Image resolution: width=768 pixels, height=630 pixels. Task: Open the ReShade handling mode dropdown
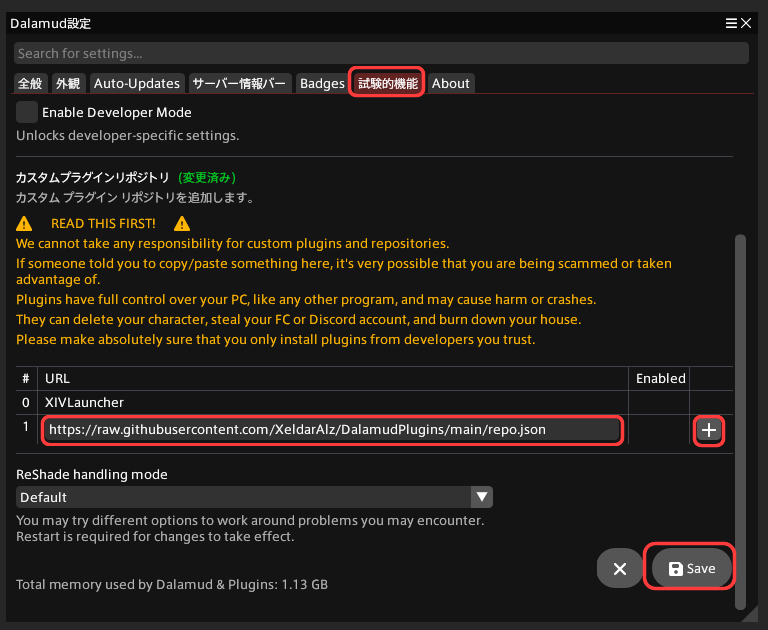point(254,497)
